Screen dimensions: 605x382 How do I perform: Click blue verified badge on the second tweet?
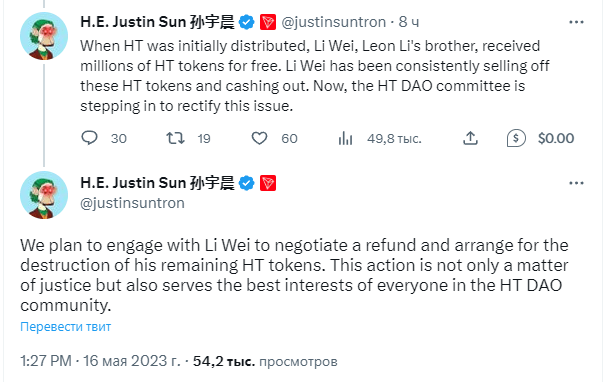tap(247, 183)
